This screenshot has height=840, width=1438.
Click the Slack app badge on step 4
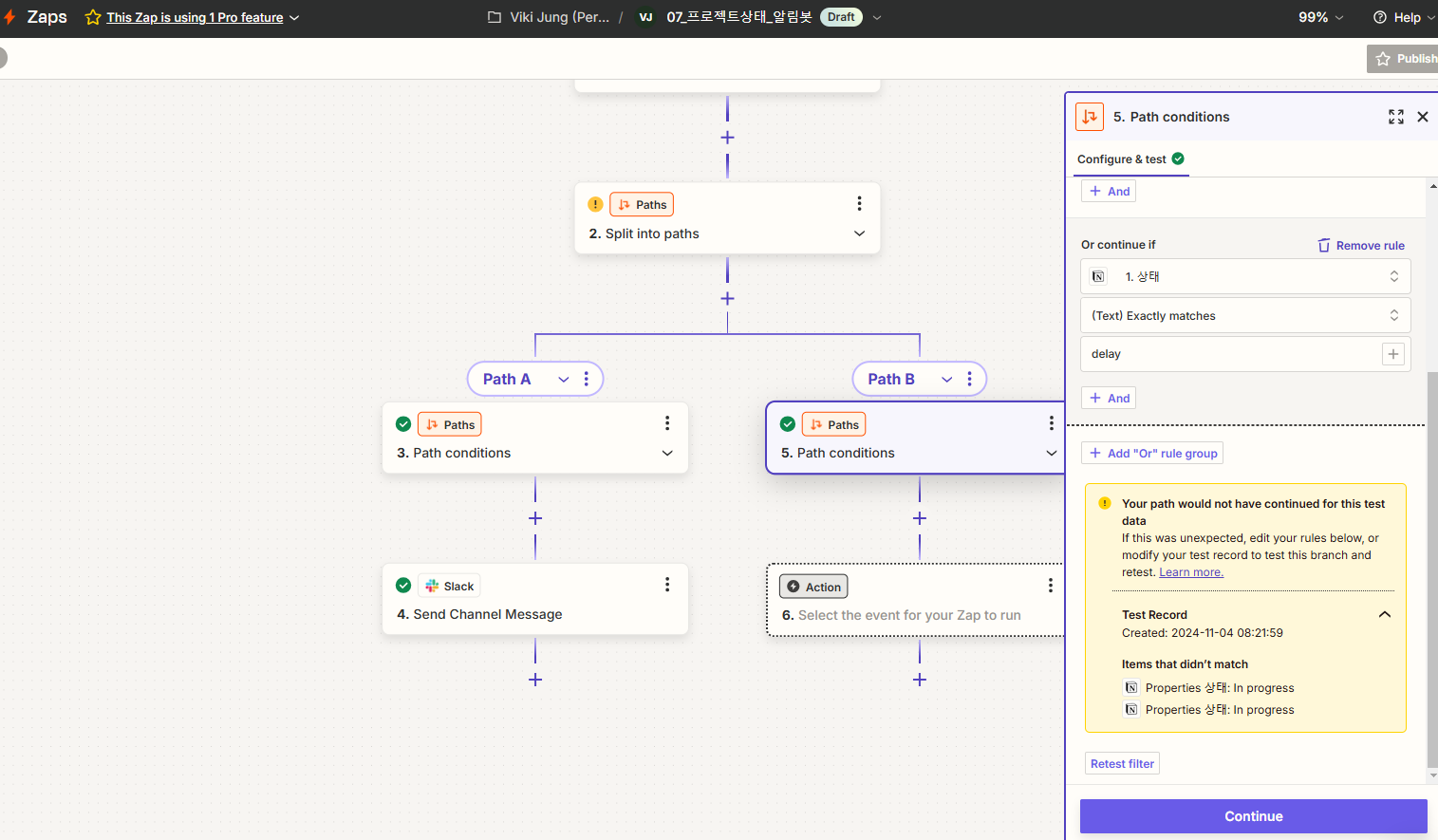[449, 586]
